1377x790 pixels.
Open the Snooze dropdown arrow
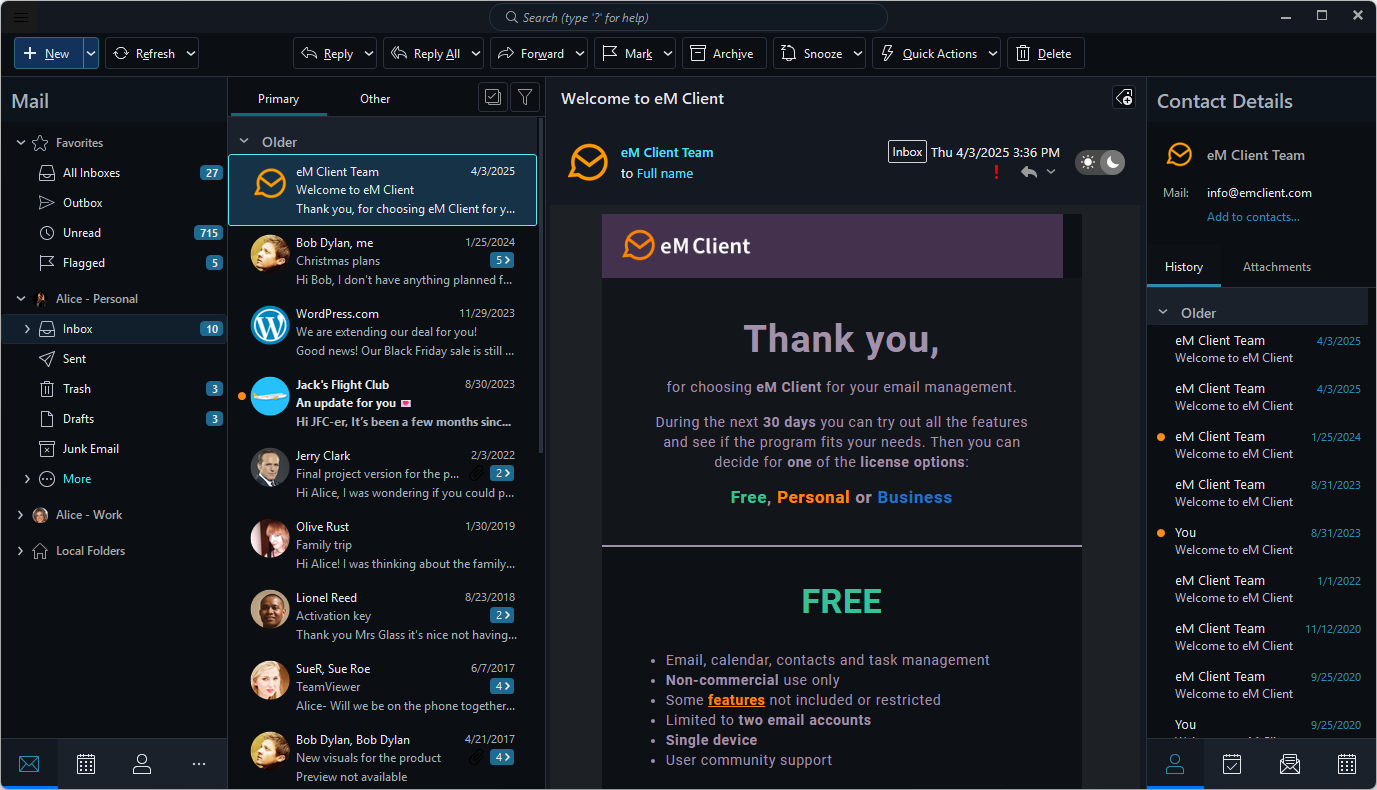tap(858, 54)
